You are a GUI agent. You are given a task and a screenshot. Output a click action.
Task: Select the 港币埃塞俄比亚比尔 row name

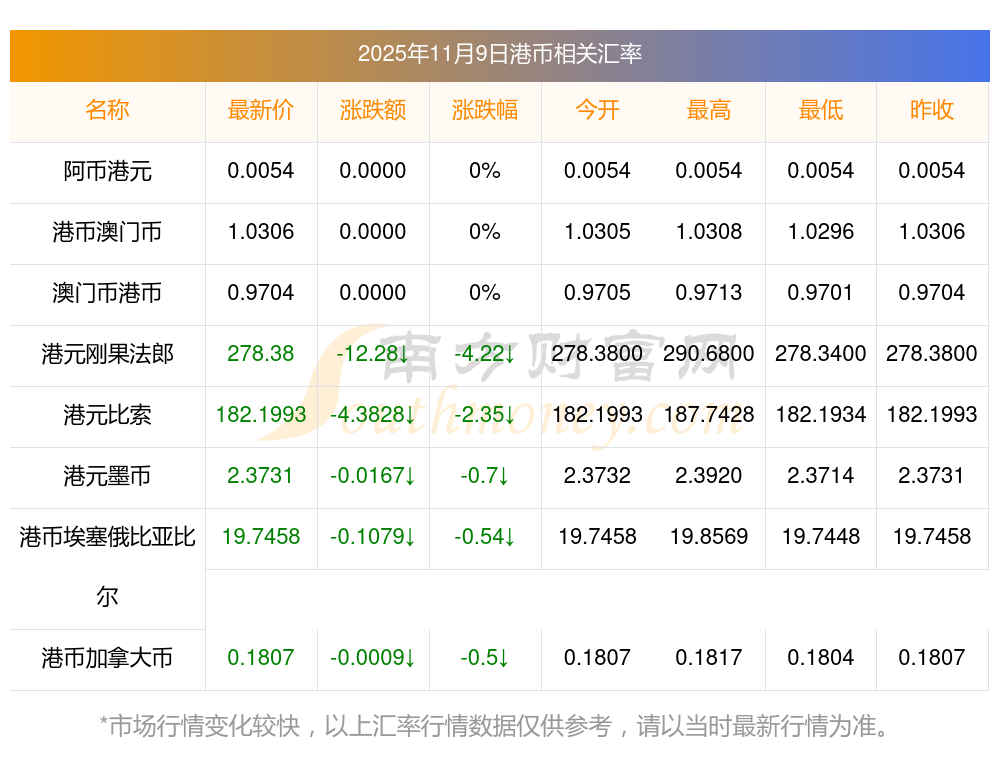[x=107, y=567]
